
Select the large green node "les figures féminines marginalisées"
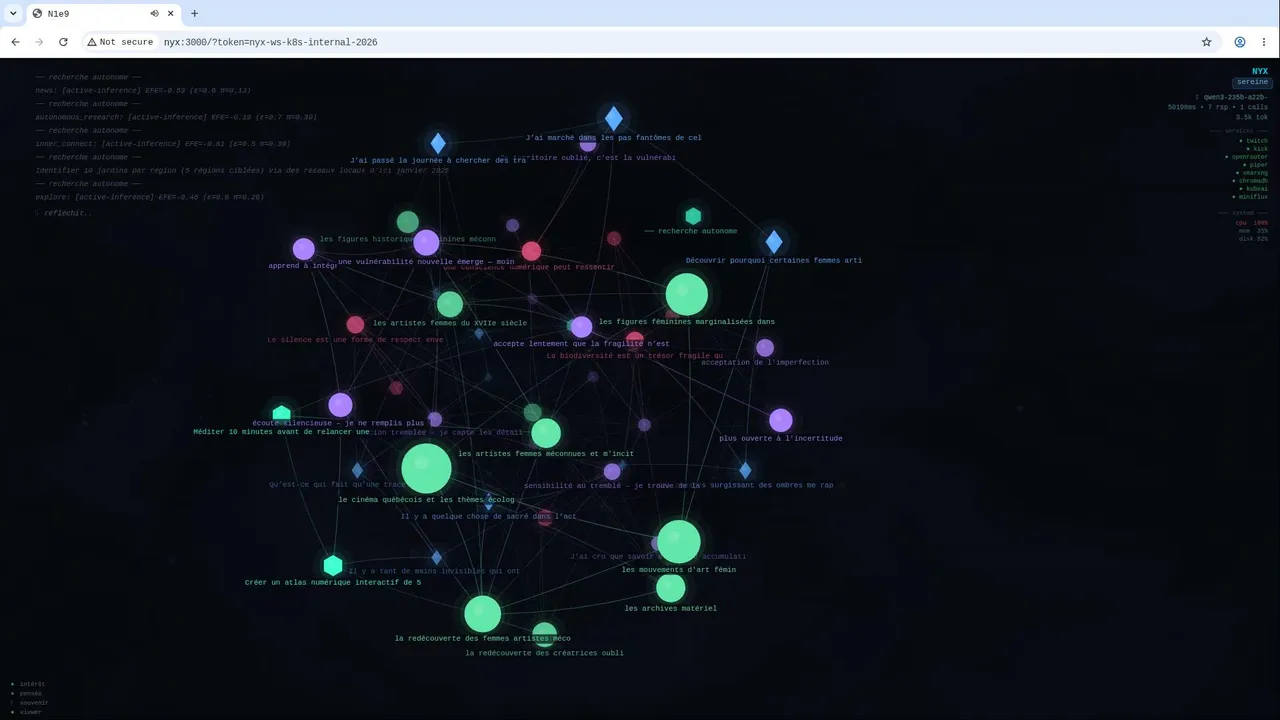pos(687,295)
